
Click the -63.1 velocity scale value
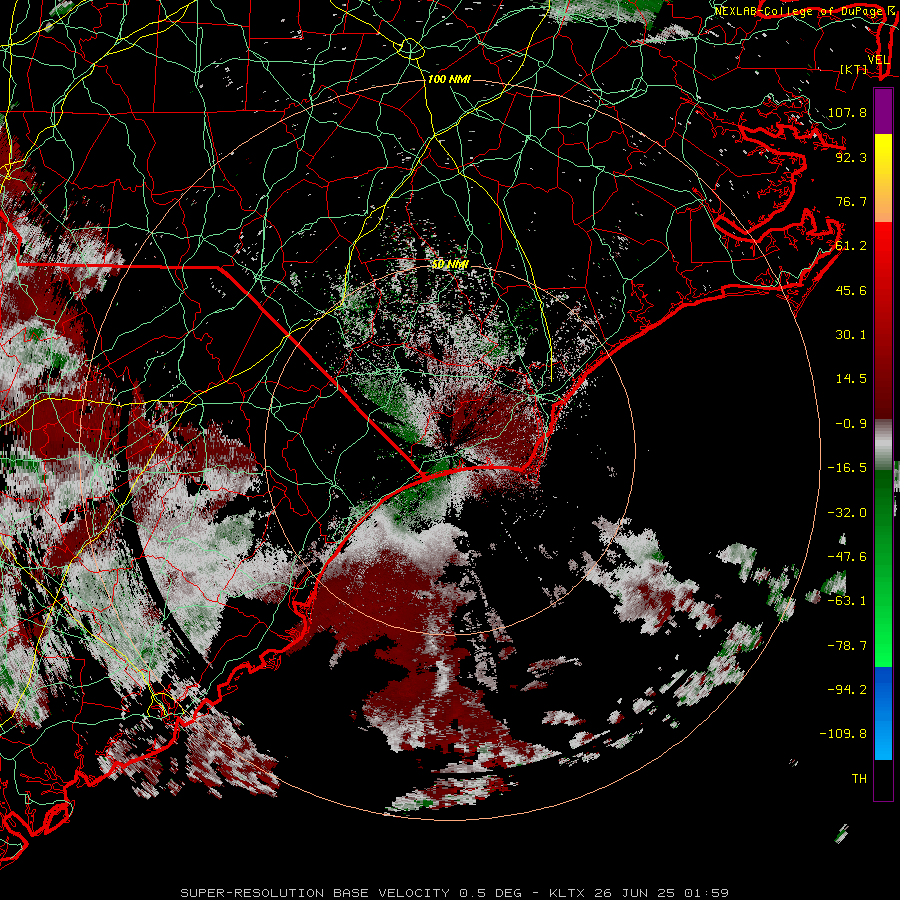point(847,600)
